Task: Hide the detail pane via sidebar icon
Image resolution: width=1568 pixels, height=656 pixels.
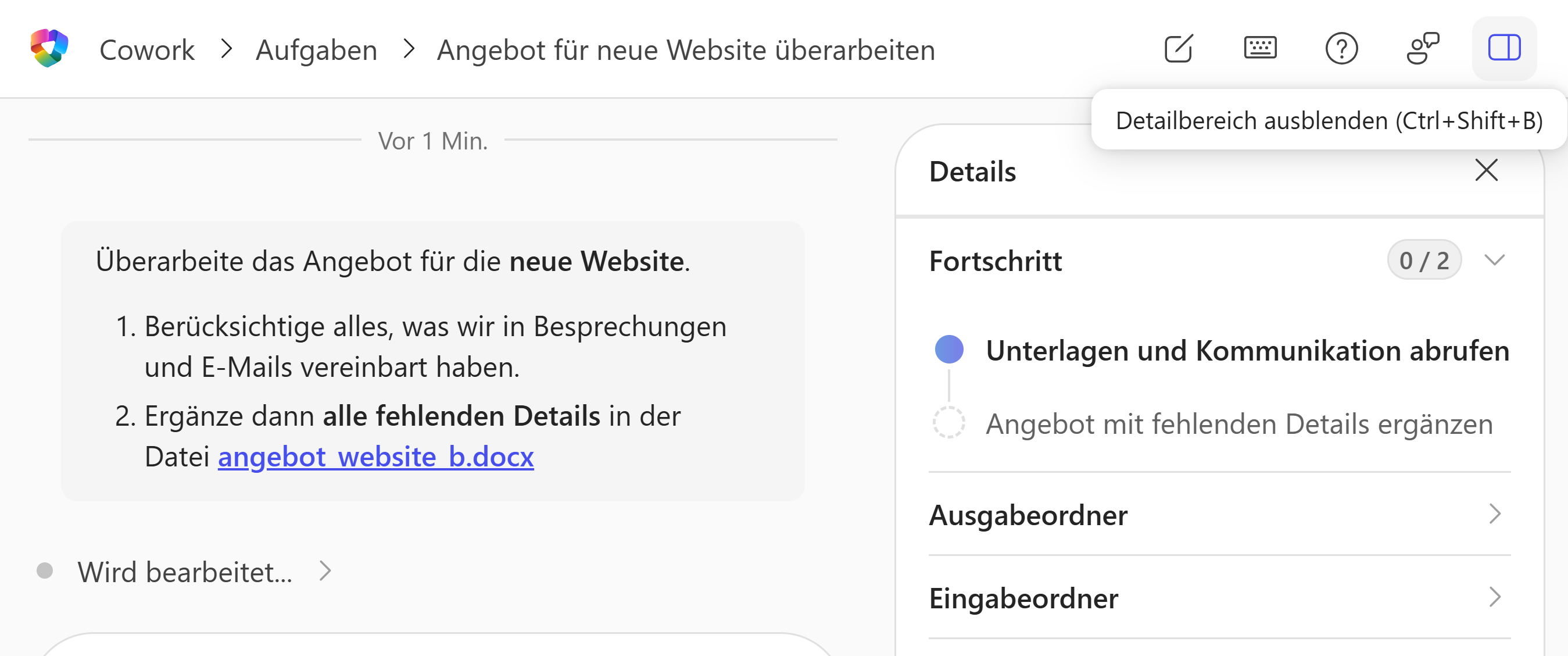Action: [1504, 48]
